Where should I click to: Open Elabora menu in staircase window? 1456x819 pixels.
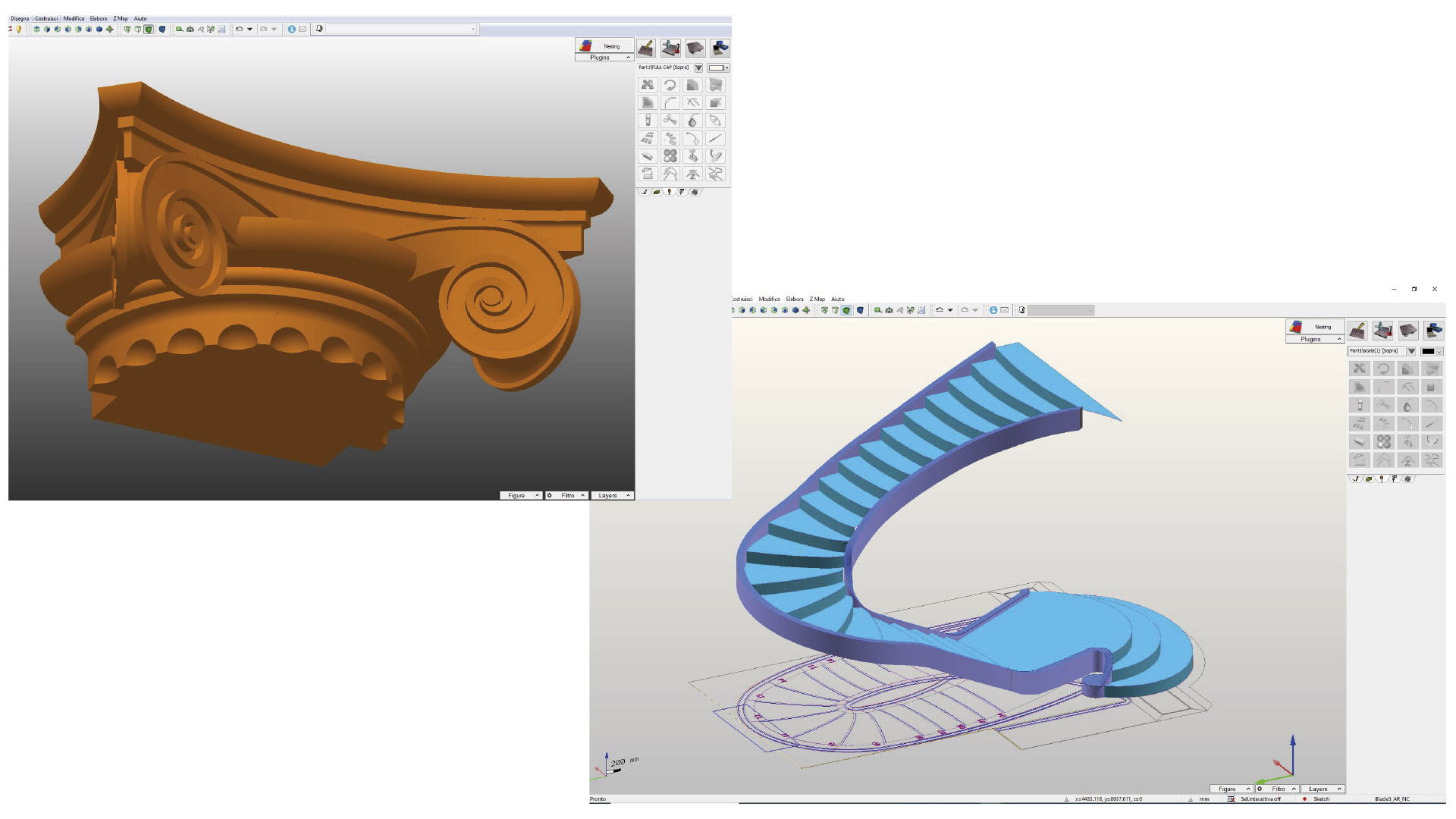click(795, 299)
